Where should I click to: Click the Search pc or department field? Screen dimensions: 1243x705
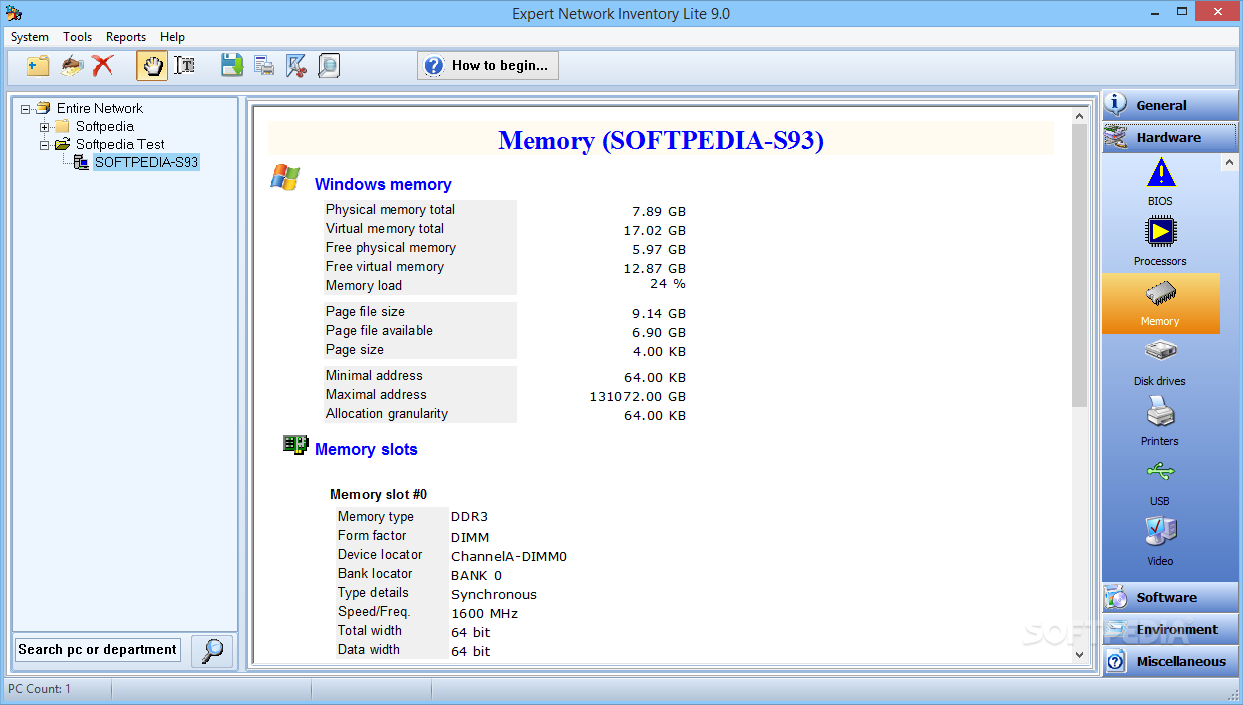click(x=97, y=650)
